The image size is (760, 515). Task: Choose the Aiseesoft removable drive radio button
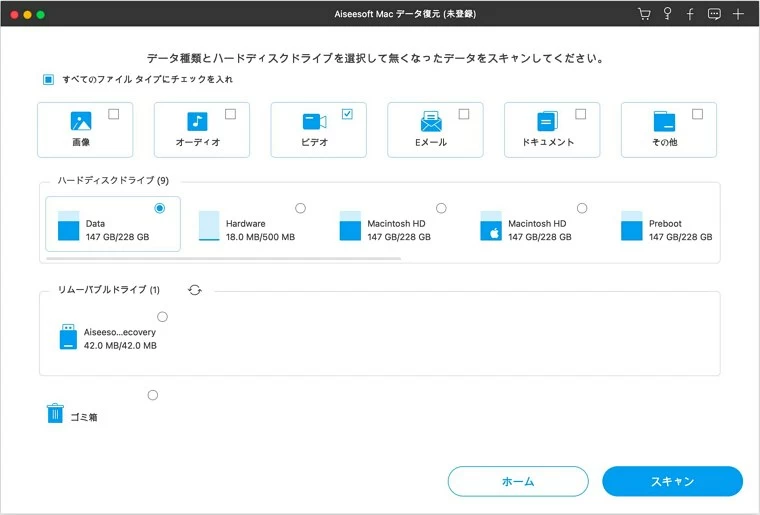click(x=162, y=317)
